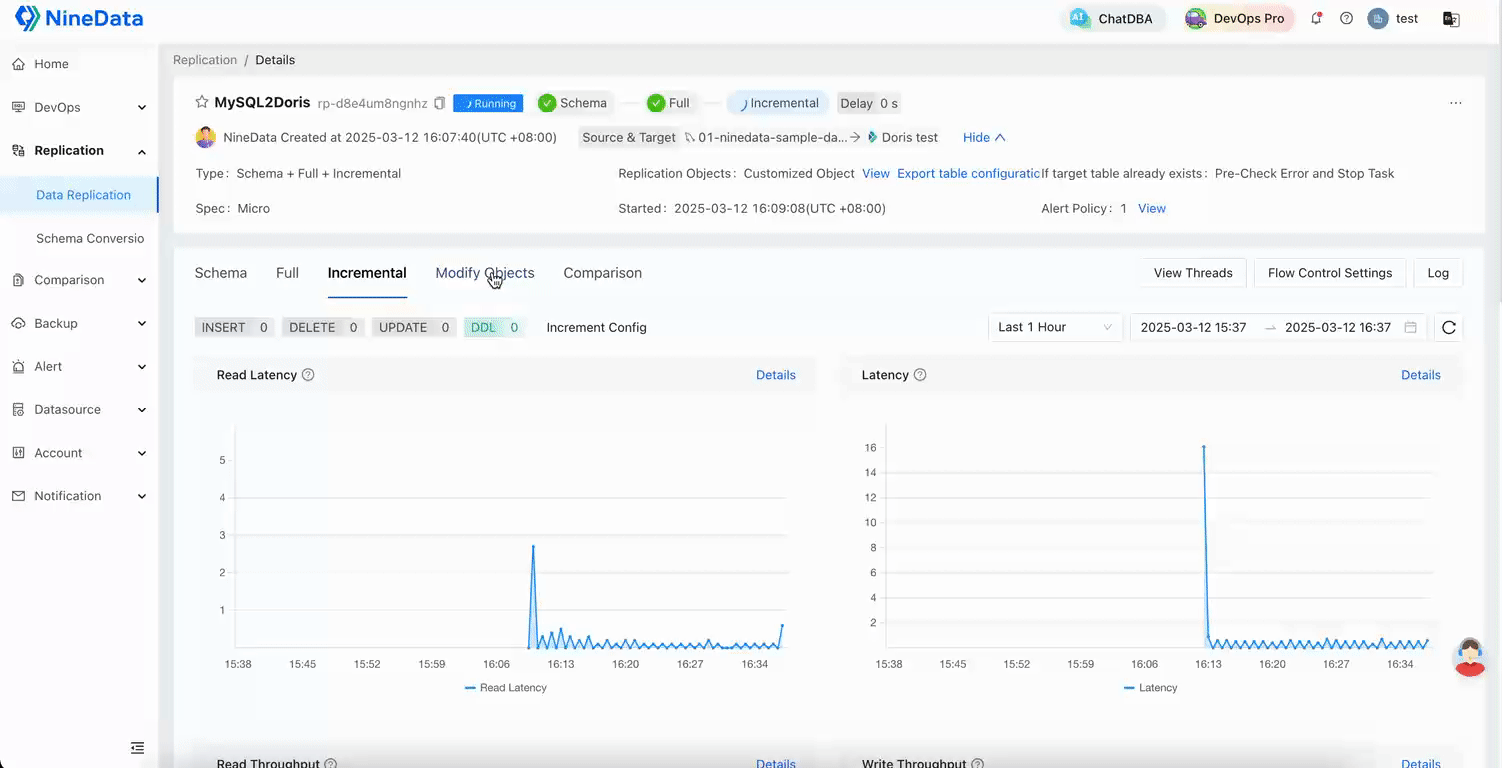
Task: Click the DDL count badge
Action: pos(494,327)
